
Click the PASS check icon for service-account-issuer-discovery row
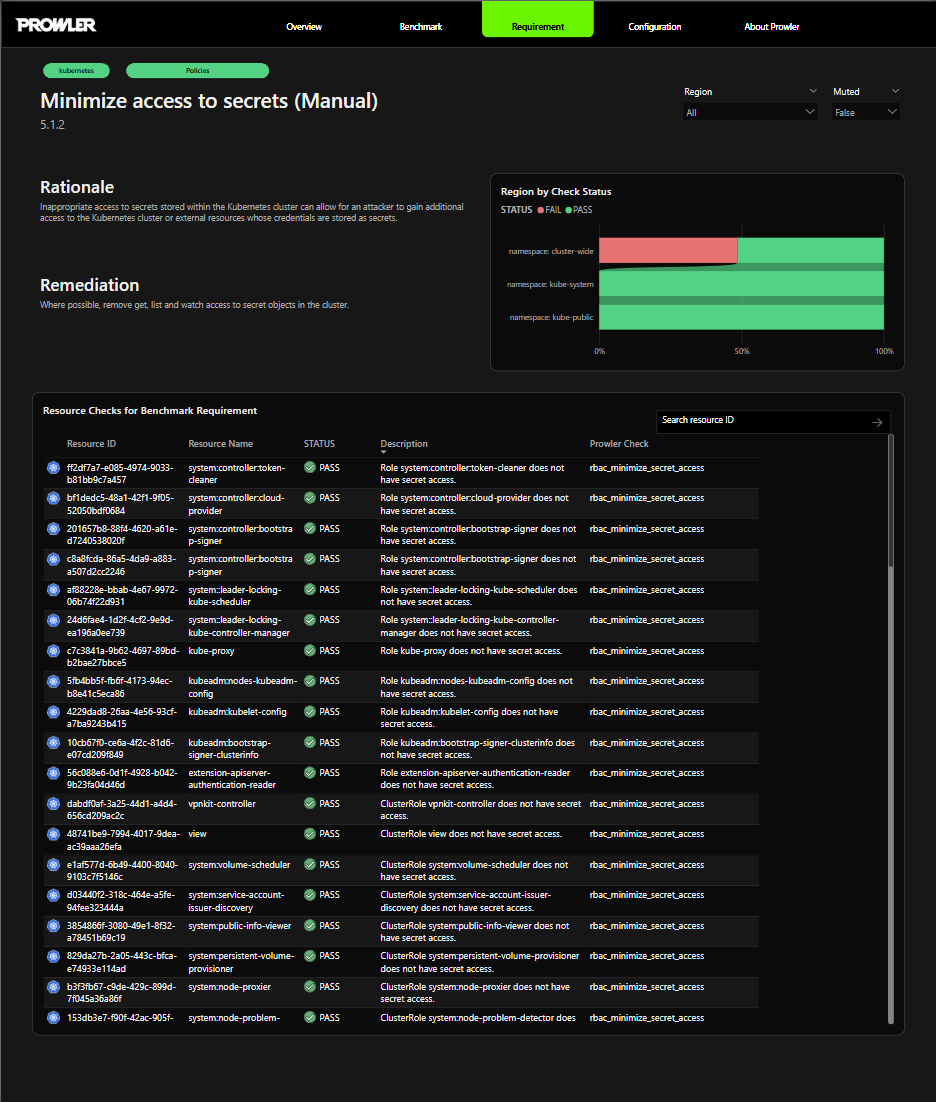(x=310, y=895)
